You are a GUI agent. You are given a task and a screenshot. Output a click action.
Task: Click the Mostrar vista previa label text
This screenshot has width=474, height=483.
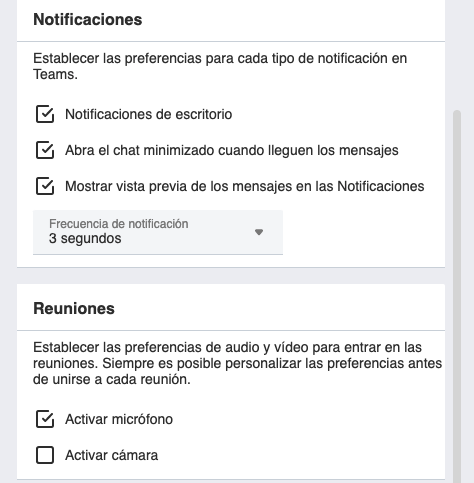click(245, 186)
